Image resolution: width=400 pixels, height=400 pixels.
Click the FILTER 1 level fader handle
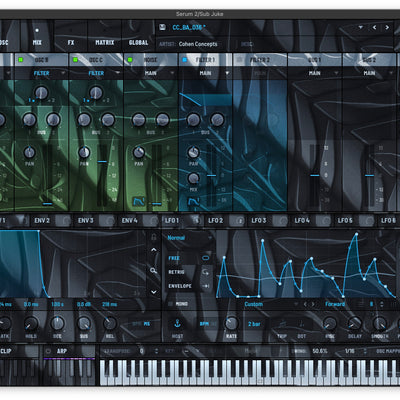click(211, 175)
